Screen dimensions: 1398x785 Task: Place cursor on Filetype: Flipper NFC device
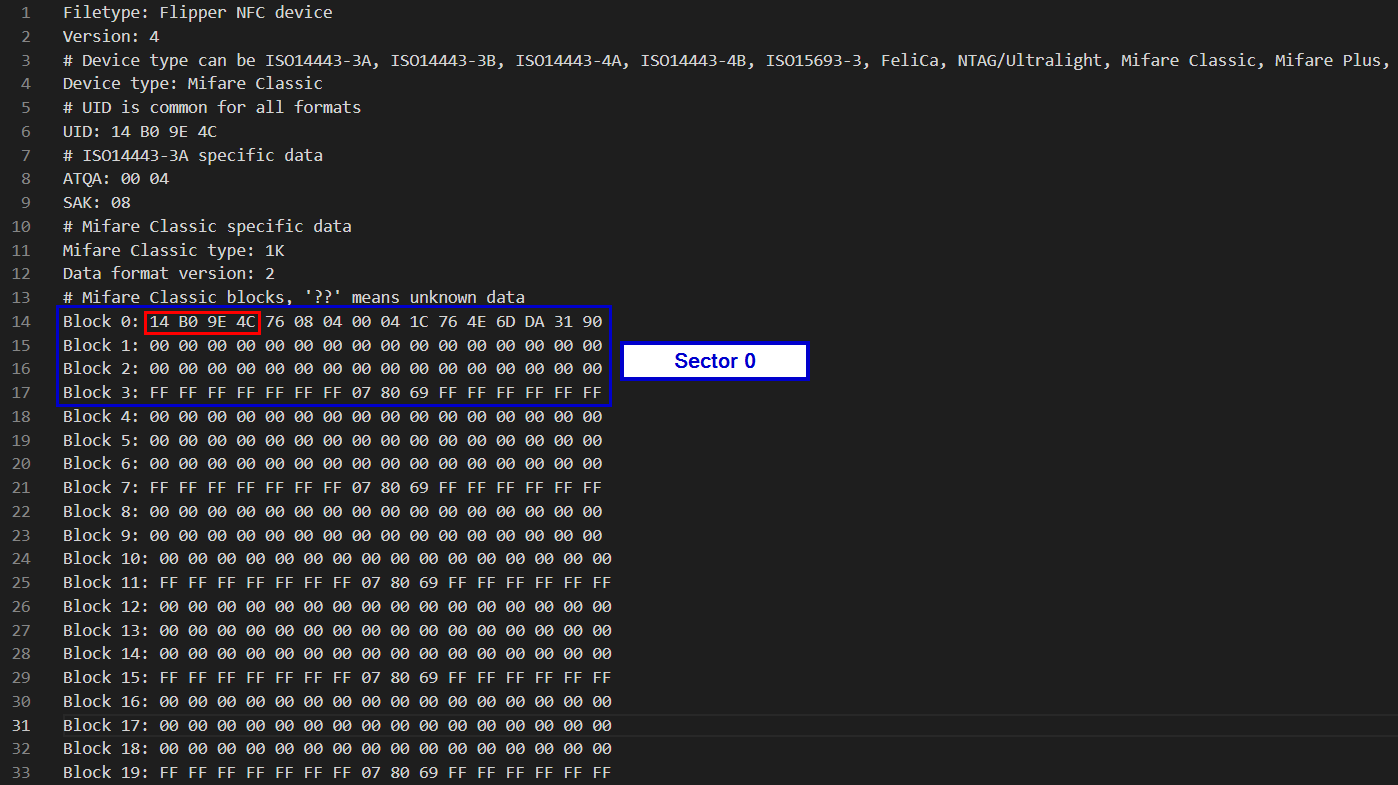[197, 13]
